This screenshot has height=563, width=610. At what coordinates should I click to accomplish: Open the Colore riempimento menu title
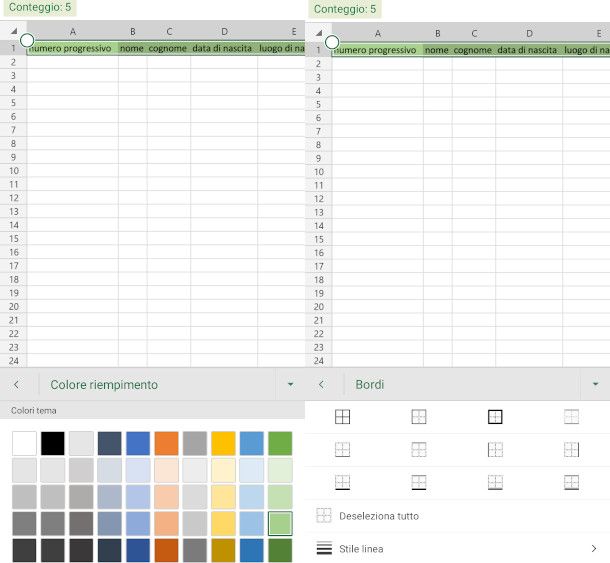pos(104,384)
